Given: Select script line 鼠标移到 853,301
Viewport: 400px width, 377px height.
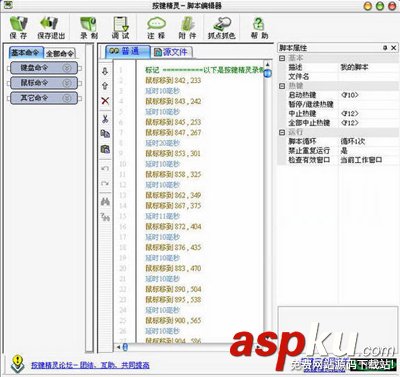Looking at the screenshot, I should (x=173, y=153).
